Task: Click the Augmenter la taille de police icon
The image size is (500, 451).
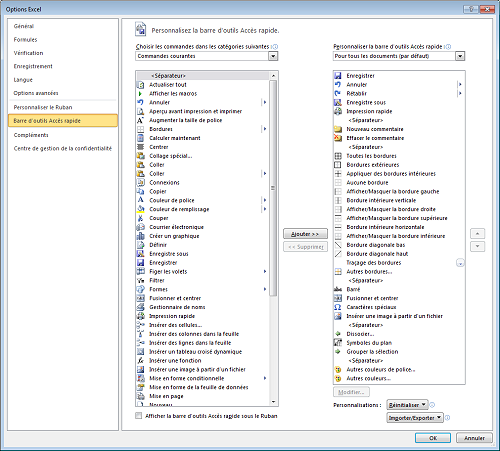Action: coord(141,120)
